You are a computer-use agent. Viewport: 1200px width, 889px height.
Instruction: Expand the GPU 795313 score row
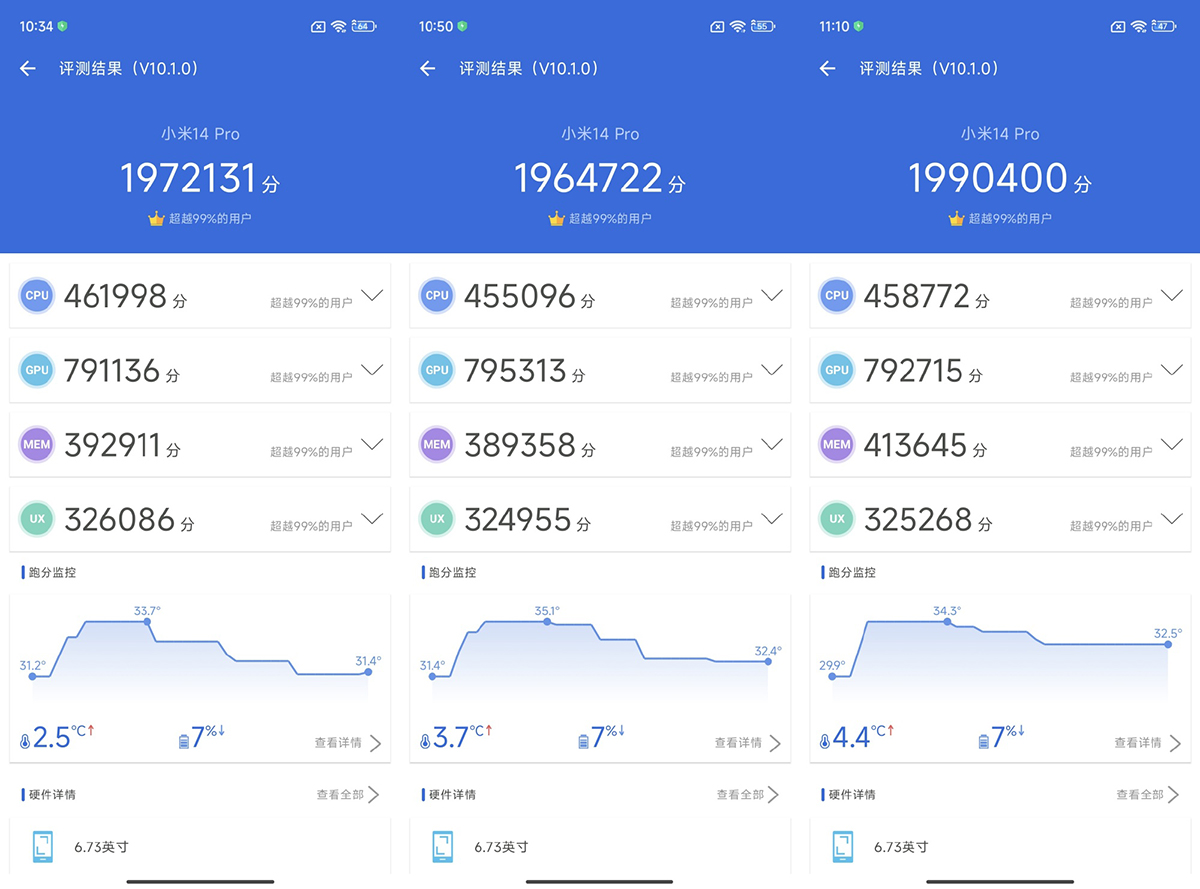click(772, 369)
